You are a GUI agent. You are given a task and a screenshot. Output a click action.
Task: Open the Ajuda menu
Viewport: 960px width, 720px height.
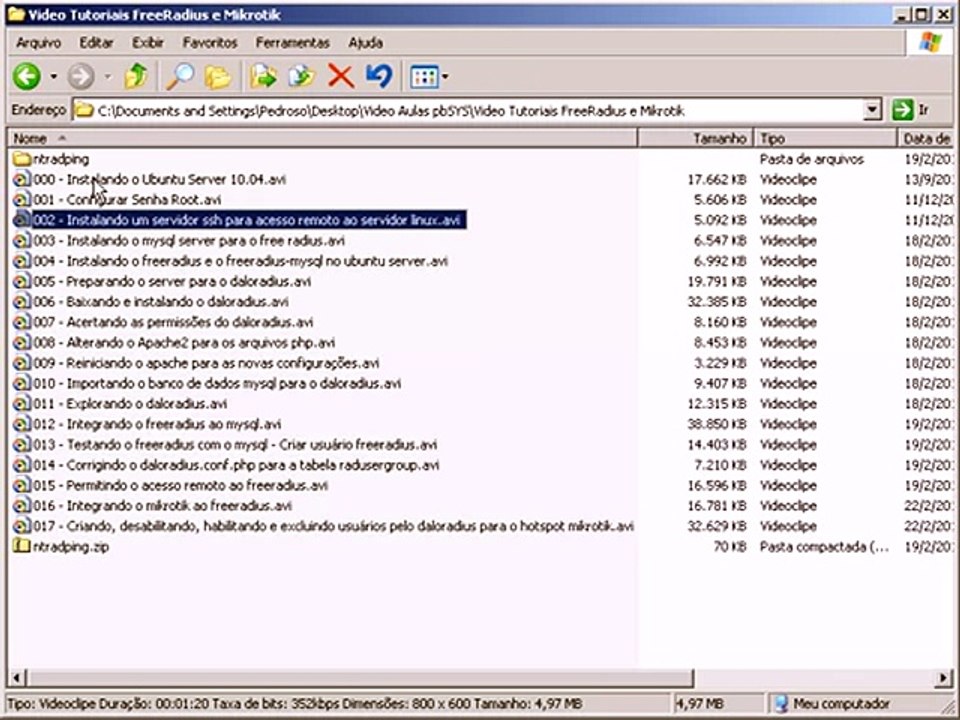tap(366, 43)
